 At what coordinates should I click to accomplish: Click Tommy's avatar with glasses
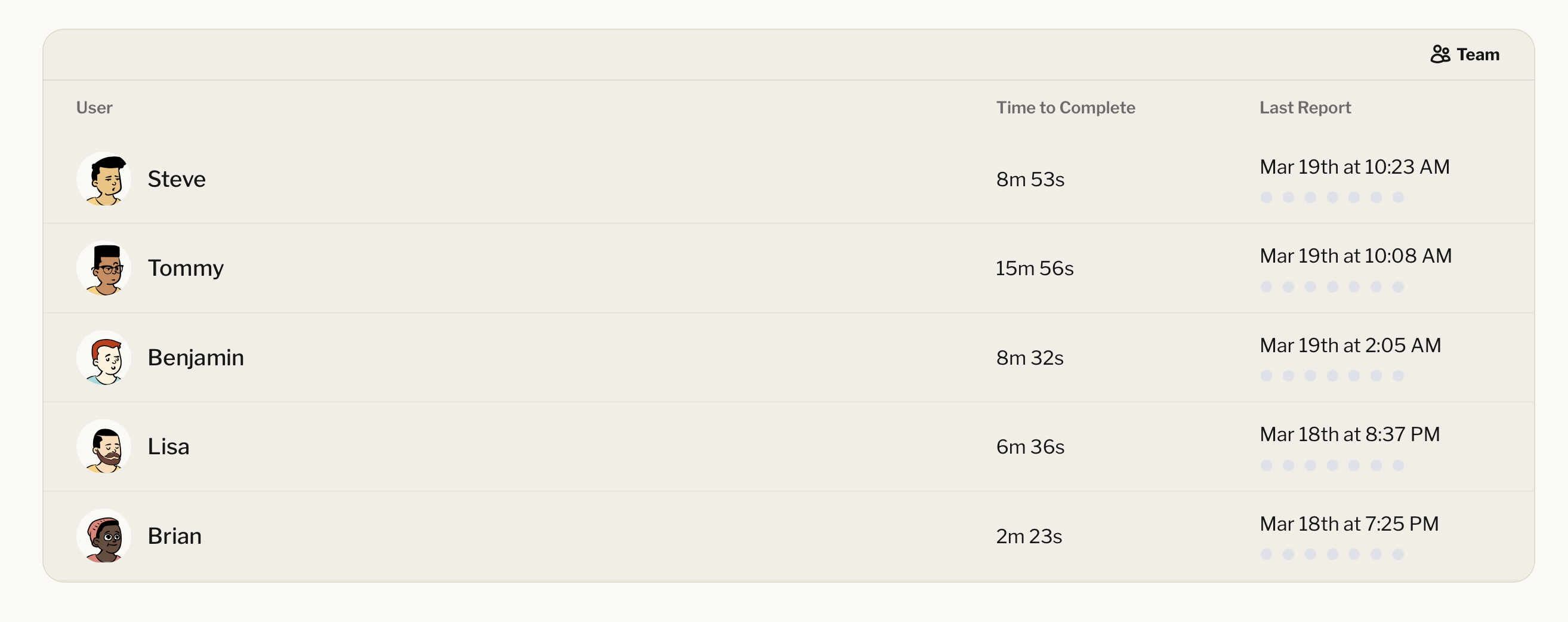104,268
